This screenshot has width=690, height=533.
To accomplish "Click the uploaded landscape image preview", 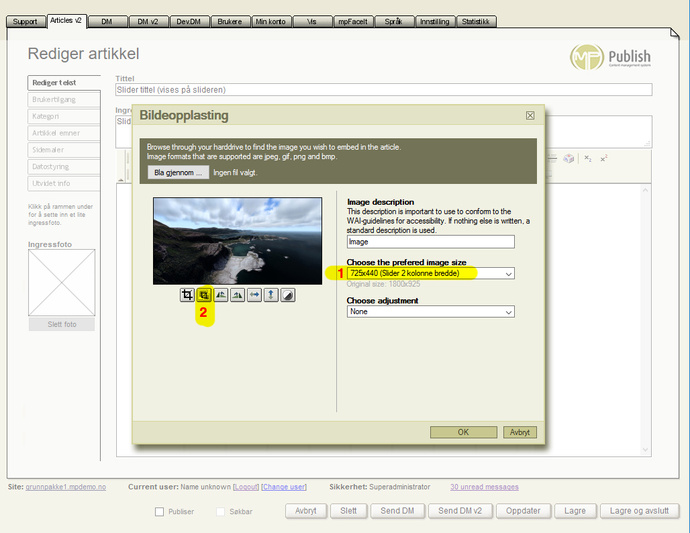I will [237, 240].
